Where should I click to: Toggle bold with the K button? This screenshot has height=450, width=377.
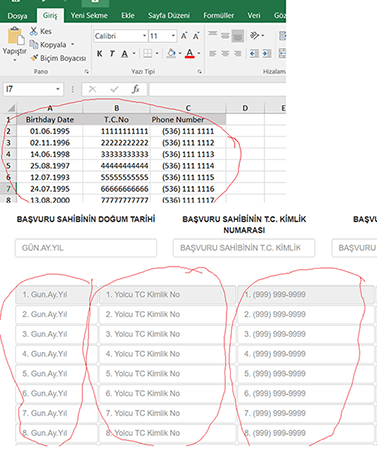pos(99,54)
